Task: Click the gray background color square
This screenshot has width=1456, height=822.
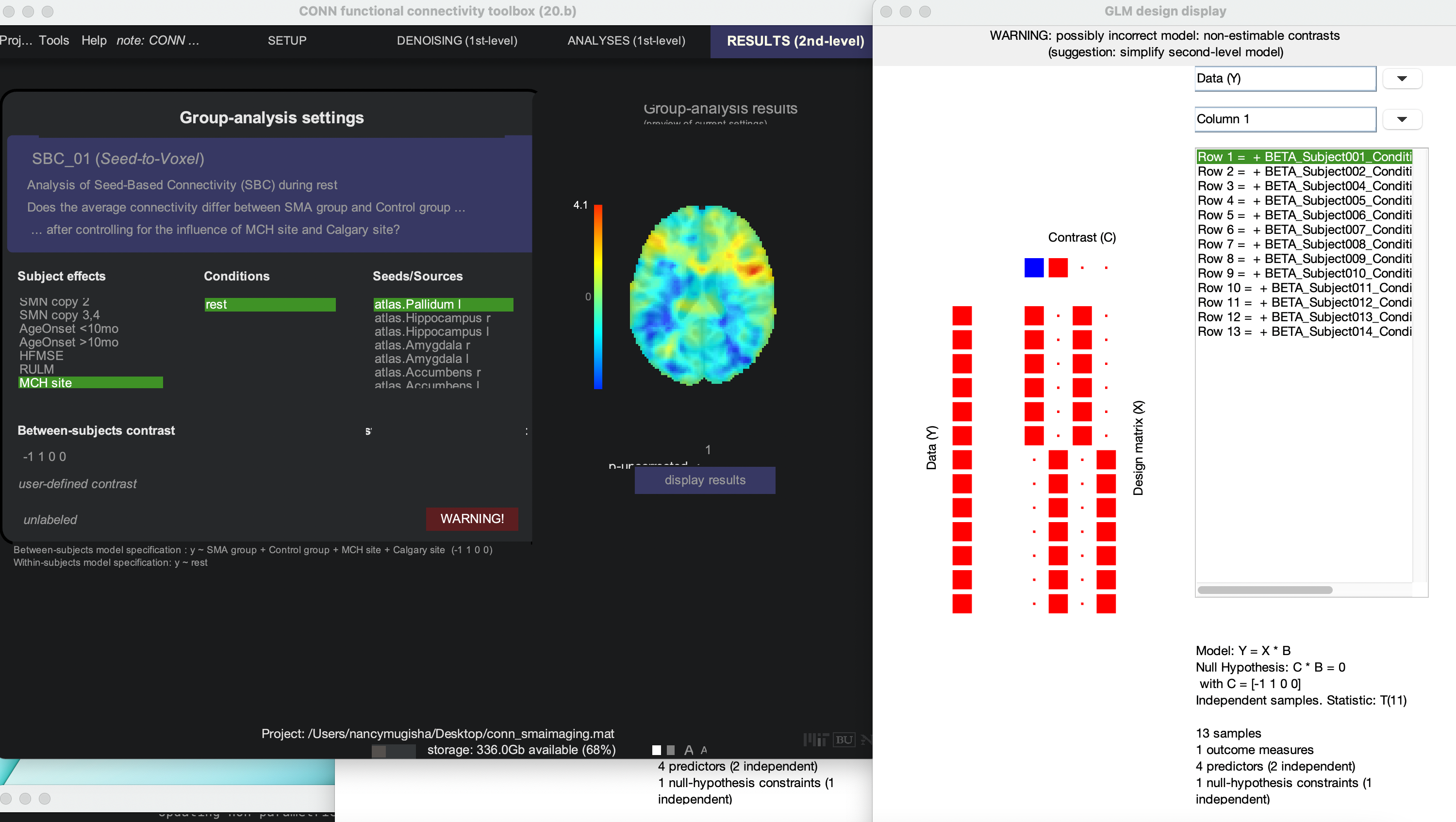Action: click(x=670, y=750)
